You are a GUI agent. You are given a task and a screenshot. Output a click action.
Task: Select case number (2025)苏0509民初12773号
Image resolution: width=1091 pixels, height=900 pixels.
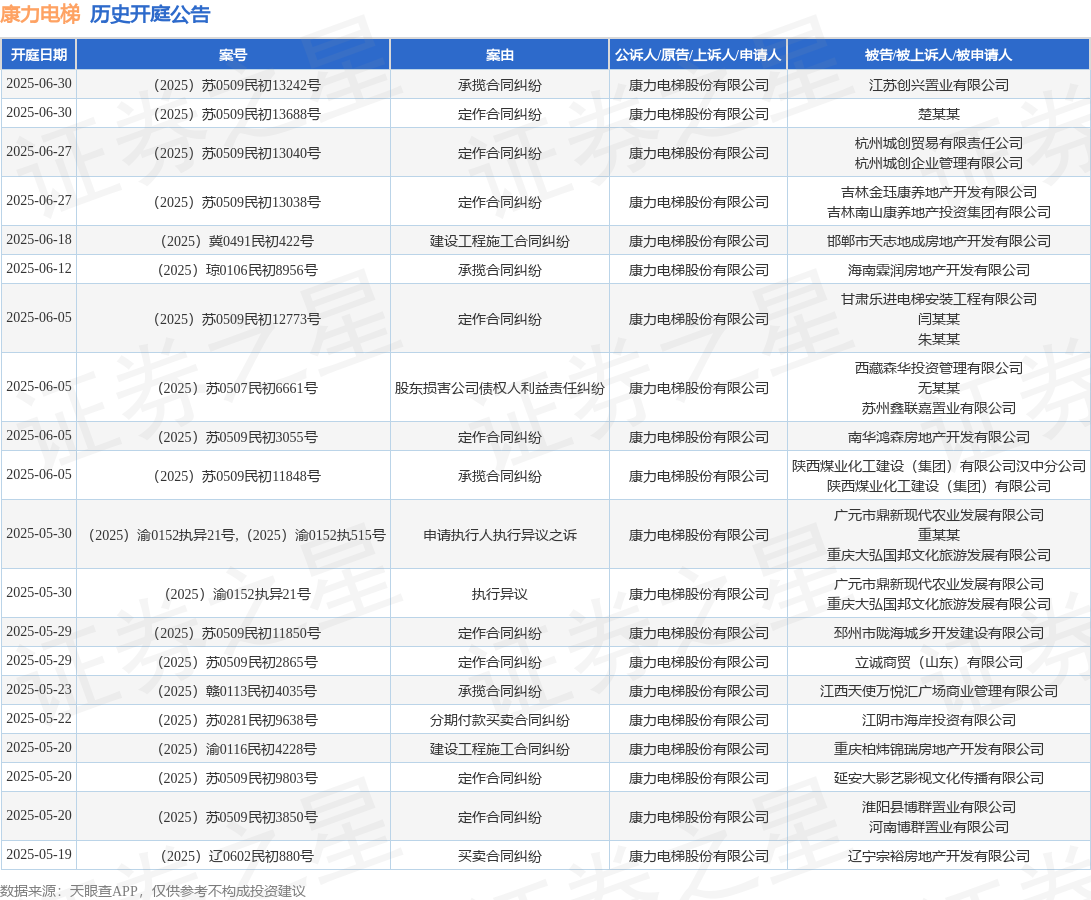(x=237, y=319)
